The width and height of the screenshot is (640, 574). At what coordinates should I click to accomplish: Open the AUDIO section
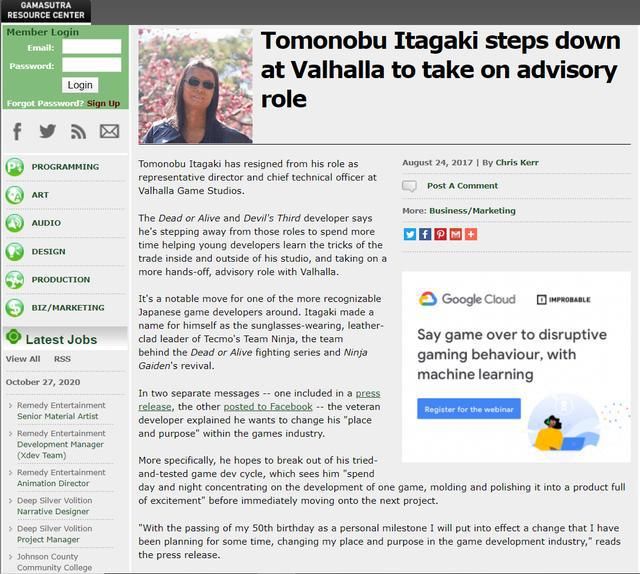pyautogui.click(x=46, y=223)
